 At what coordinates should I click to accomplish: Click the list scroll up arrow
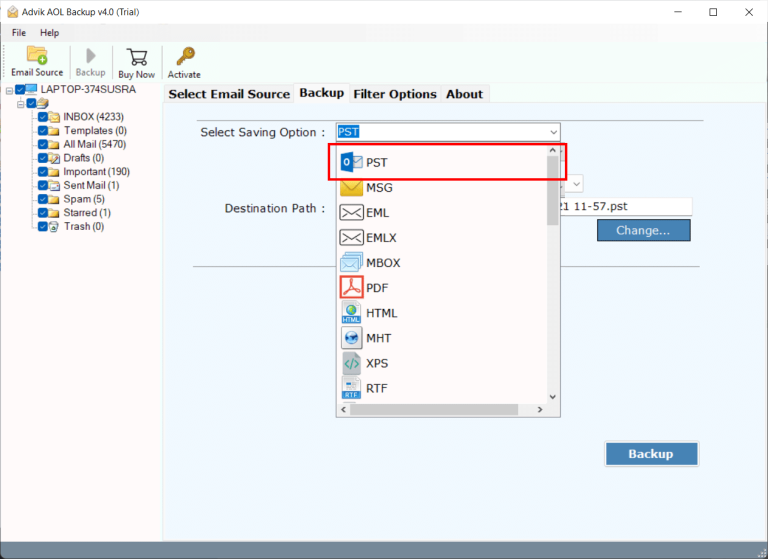tap(553, 150)
